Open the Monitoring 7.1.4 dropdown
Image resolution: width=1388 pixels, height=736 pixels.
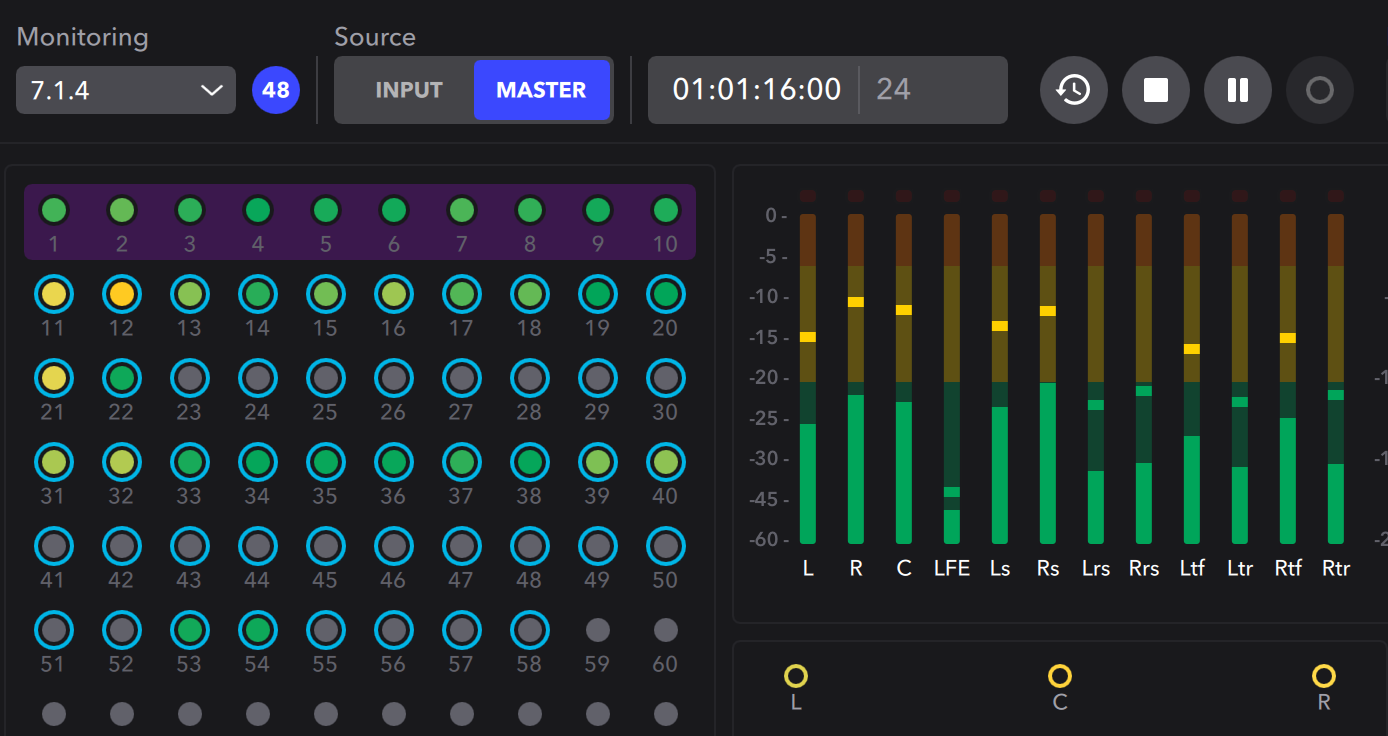[x=126, y=90]
